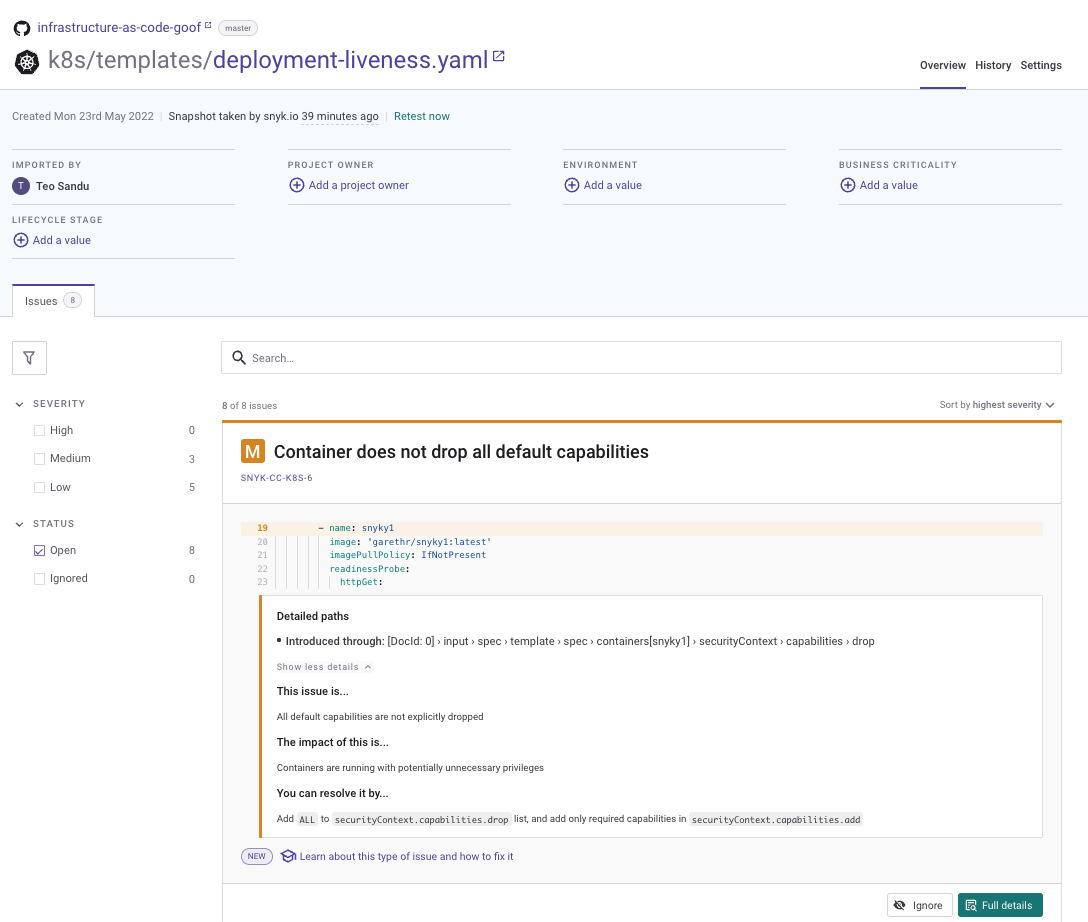
Task: Enable the Medium severity filter checkbox
Action: click(40, 458)
